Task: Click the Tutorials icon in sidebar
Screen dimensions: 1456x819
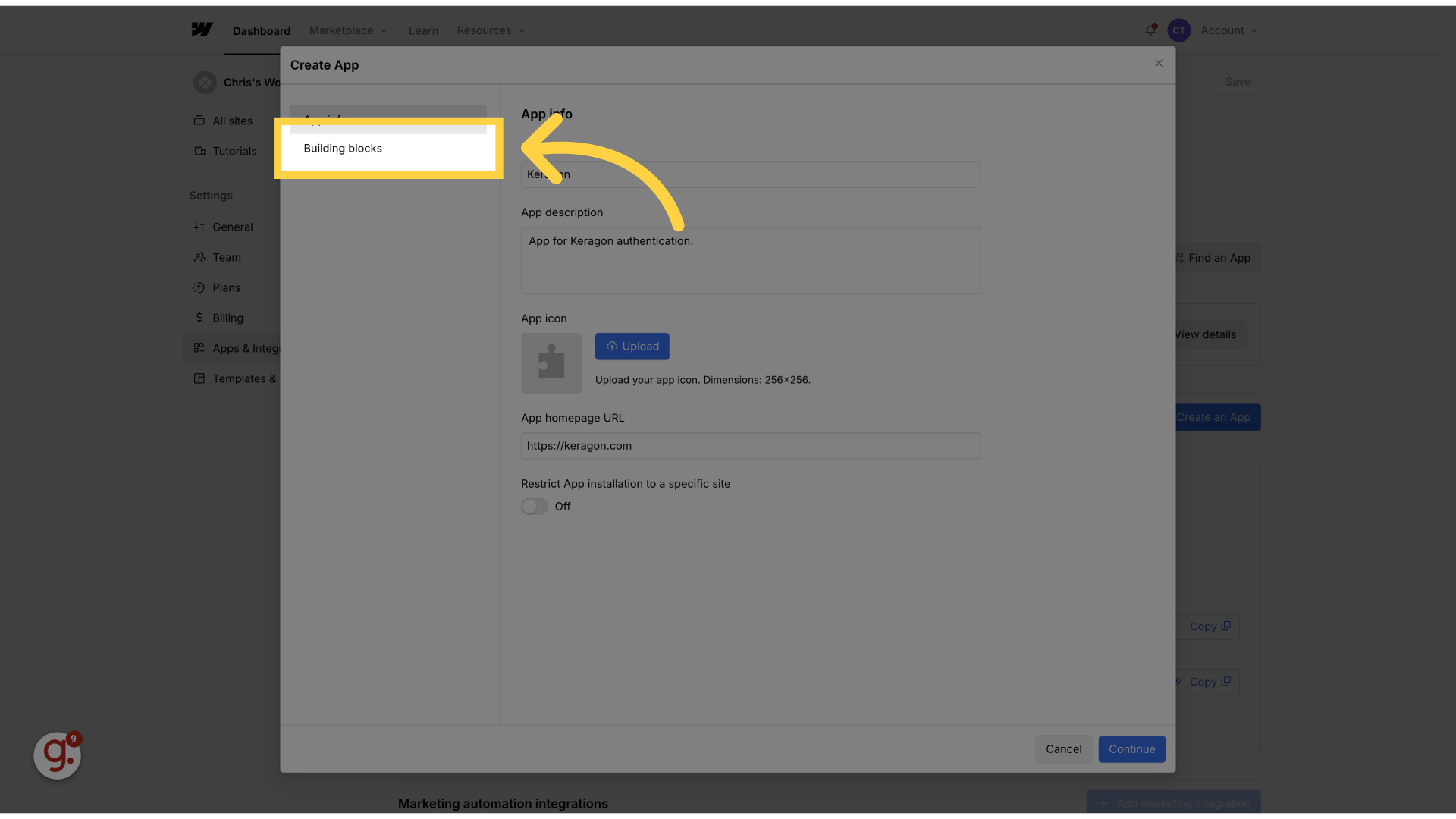Action: 199,151
